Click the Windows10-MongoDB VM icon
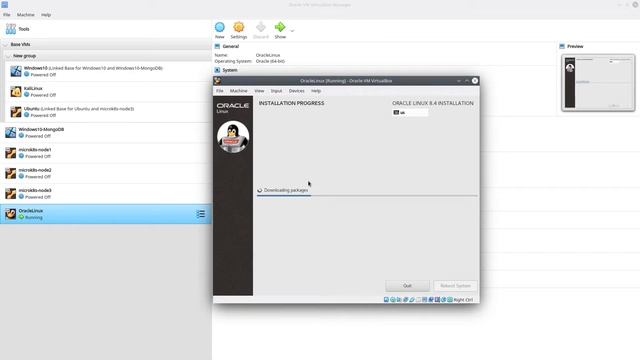Image resolution: width=640 pixels, height=360 pixels. tap(11, 132)
